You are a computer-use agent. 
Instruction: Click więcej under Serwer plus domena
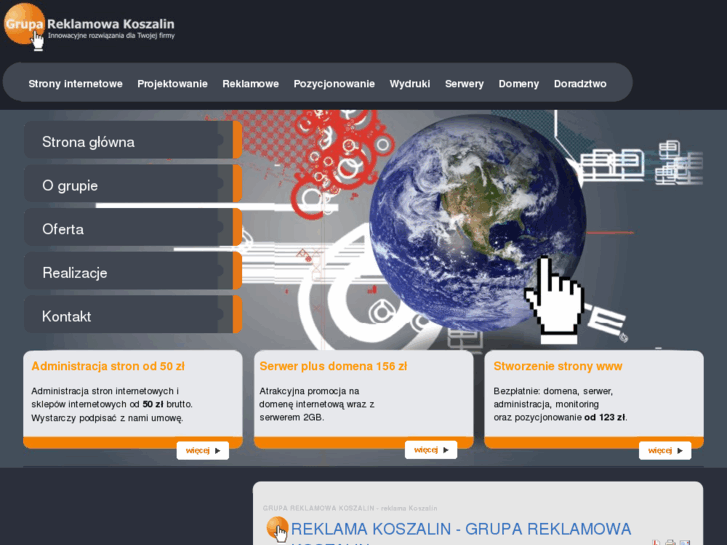[431, 450]
